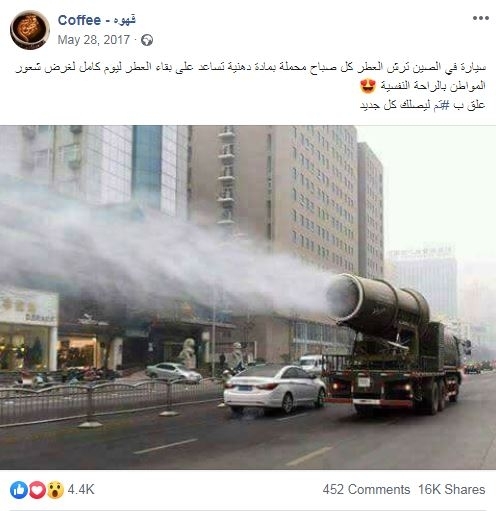
Task: Open the Coffee page profile picture
Action: click(x=30, y=30)
